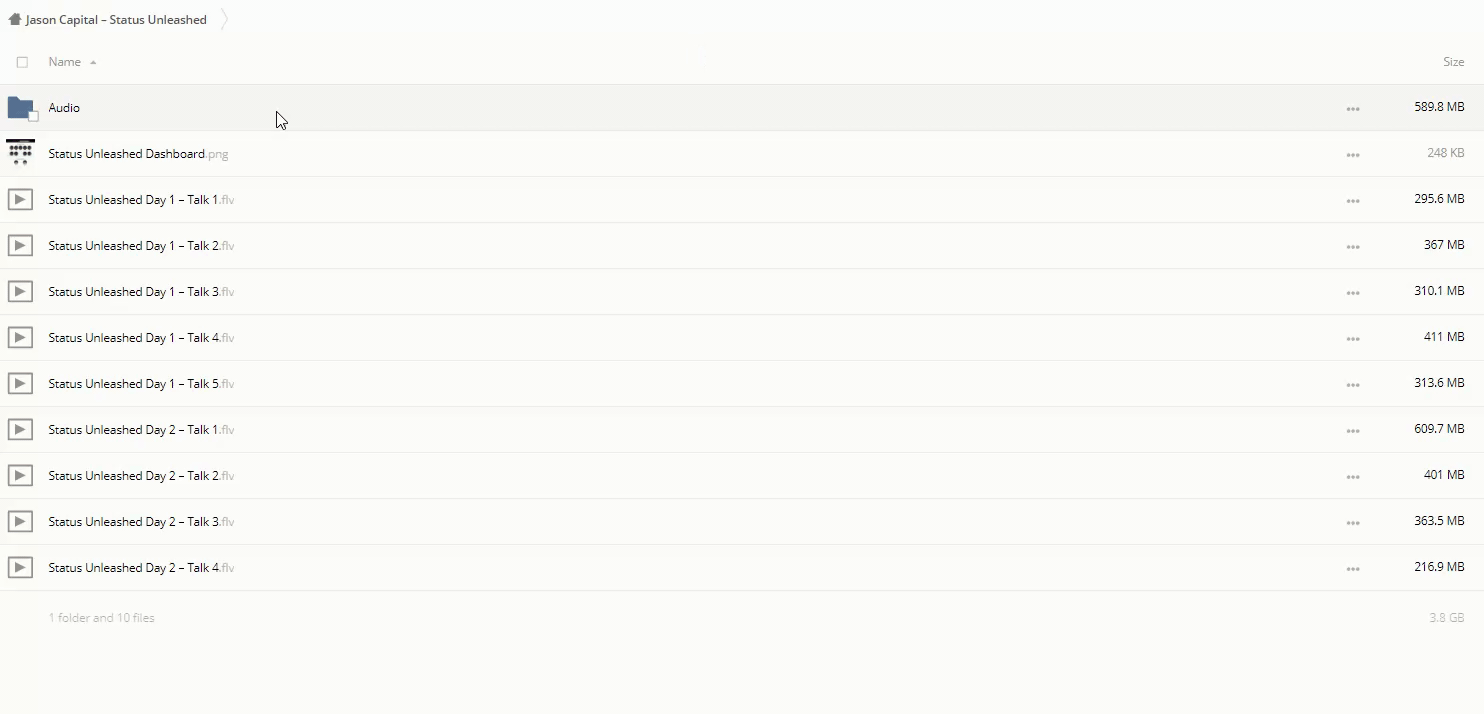Sort files by the Name column
Image resolution: width=1484 pixels, height=714 pixels.
pos(64,62)
